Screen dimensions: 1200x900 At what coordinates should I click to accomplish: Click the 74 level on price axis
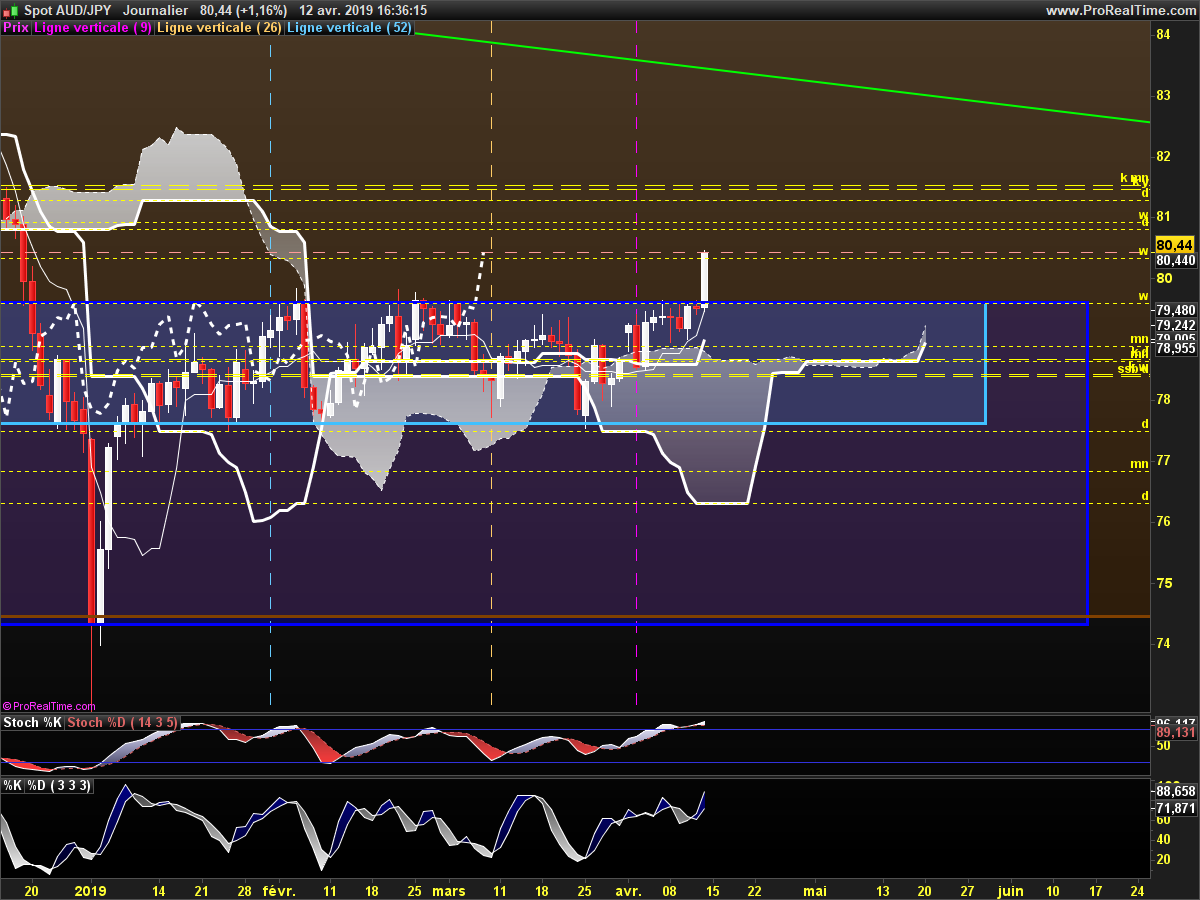1163,643
